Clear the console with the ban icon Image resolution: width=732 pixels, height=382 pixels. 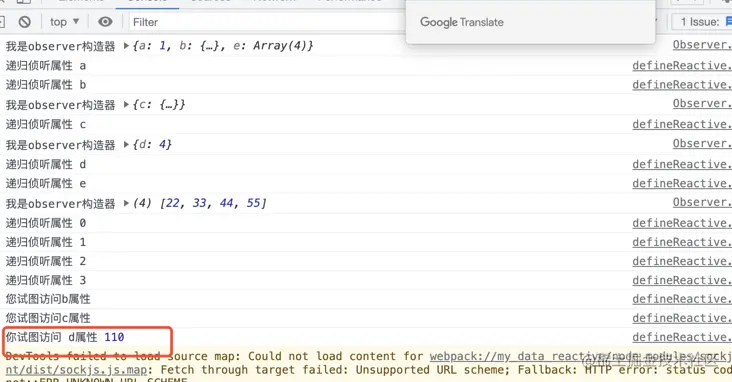tap(24, 21)
